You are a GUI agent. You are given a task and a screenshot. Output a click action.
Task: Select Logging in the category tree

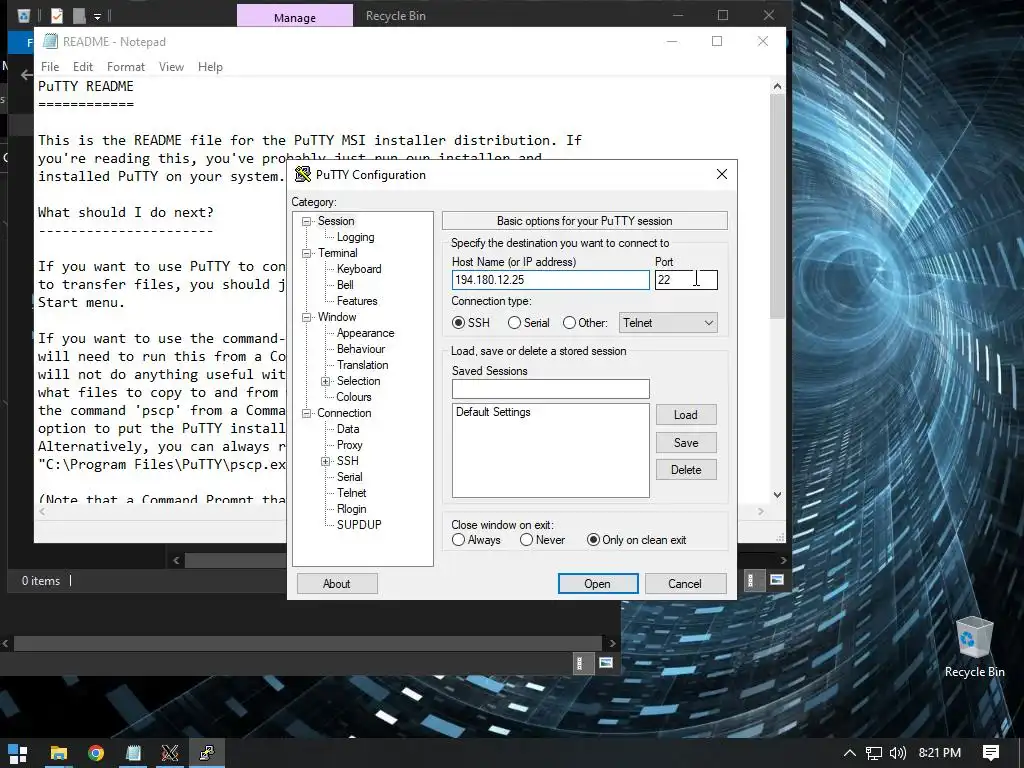[x=355, y=237]
